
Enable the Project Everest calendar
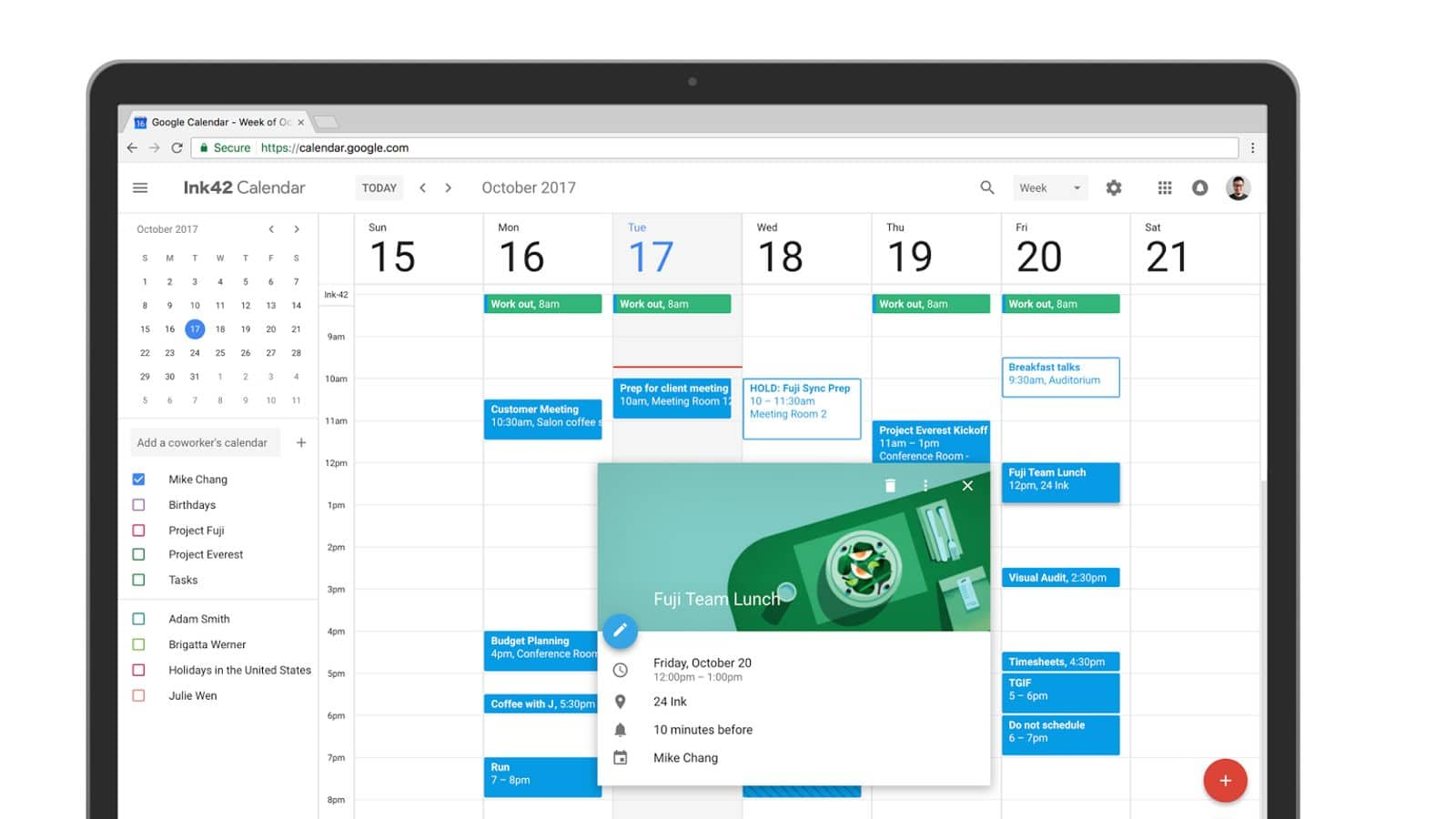138,554
